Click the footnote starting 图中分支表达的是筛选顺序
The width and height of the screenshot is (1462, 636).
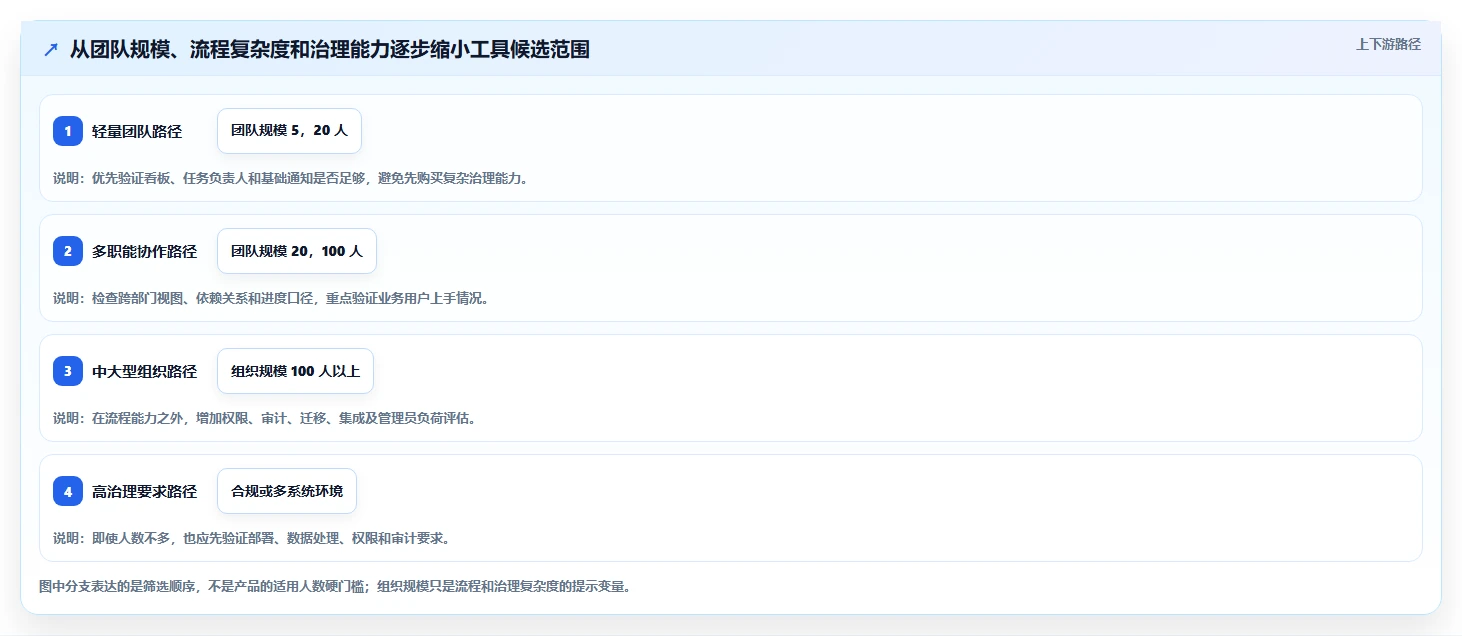[x=335, y=586]
